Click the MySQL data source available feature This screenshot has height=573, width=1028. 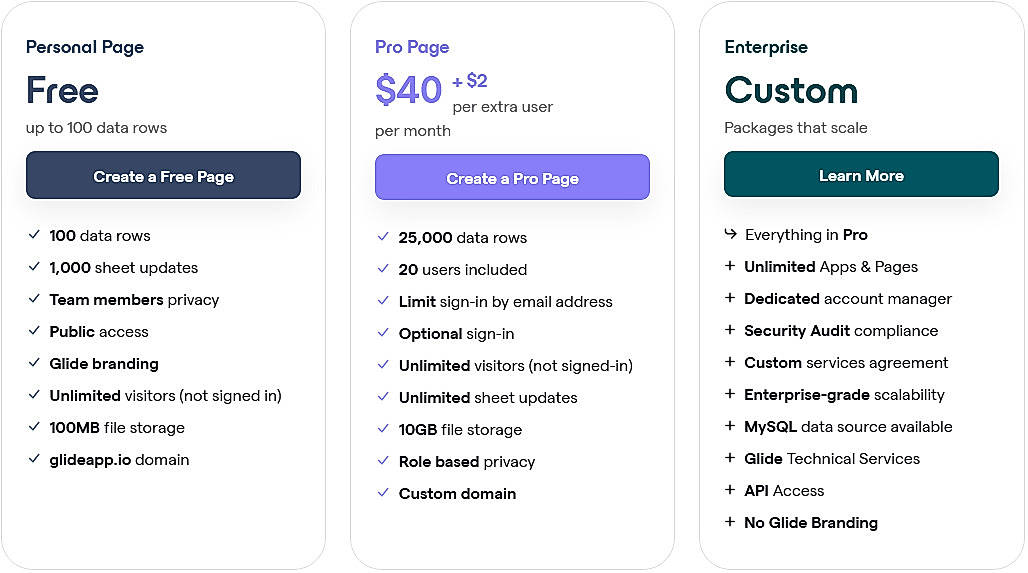pyautogui.click(x=848, y=427)
